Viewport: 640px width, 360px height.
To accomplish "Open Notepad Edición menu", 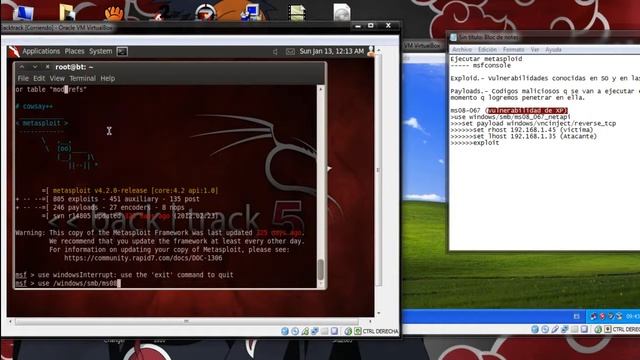I will click(x=487, y=49).
